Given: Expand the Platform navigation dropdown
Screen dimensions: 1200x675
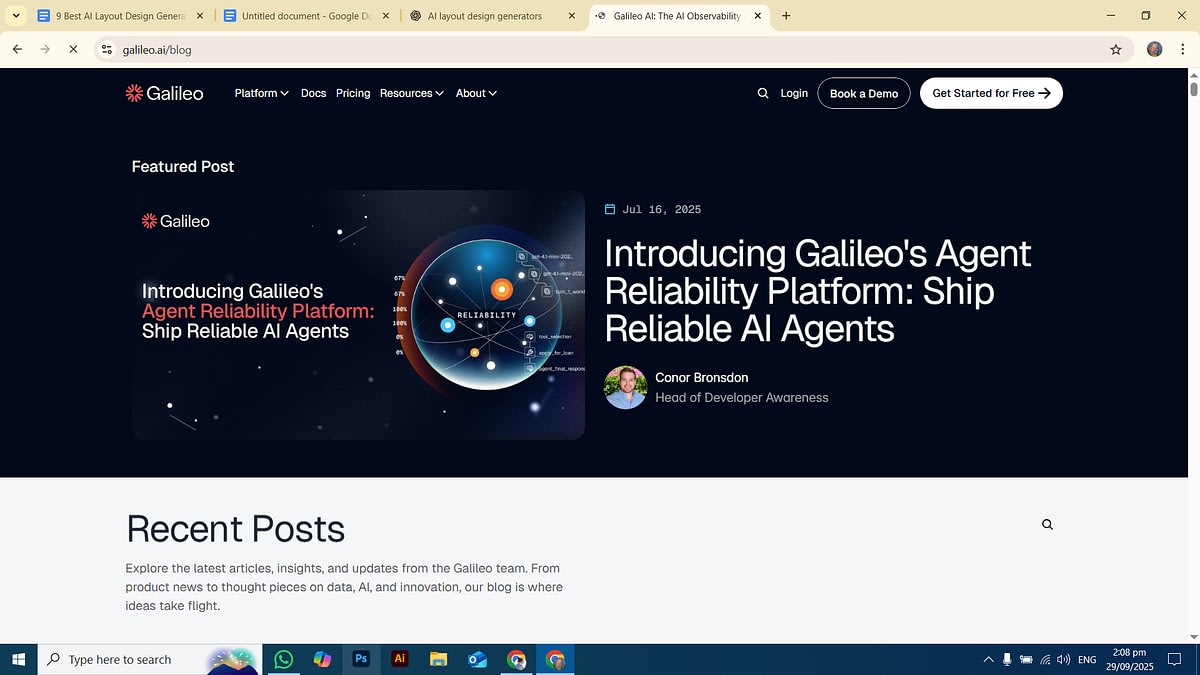Looking at the screenshot, I should tap(261, 93).
